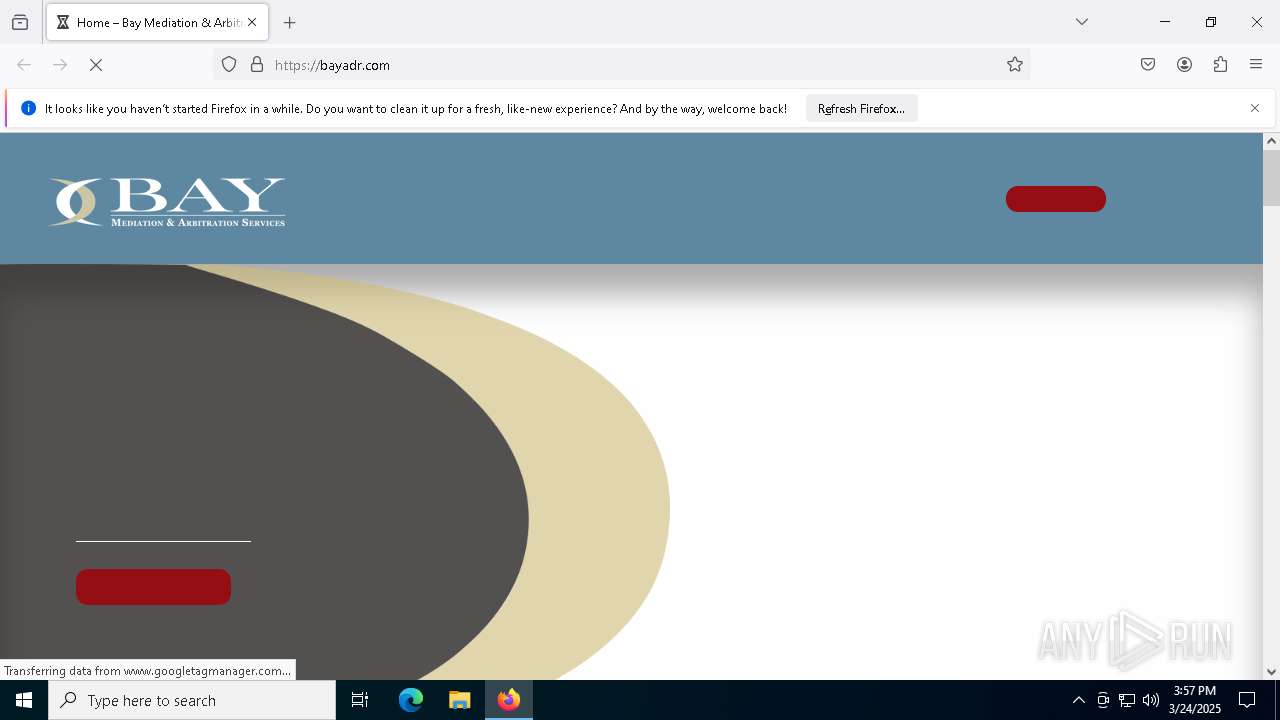The width and height of the screenshot is (1280, 720).
Task: Focus the bayadr.com address bar
Action: (620, 65)
